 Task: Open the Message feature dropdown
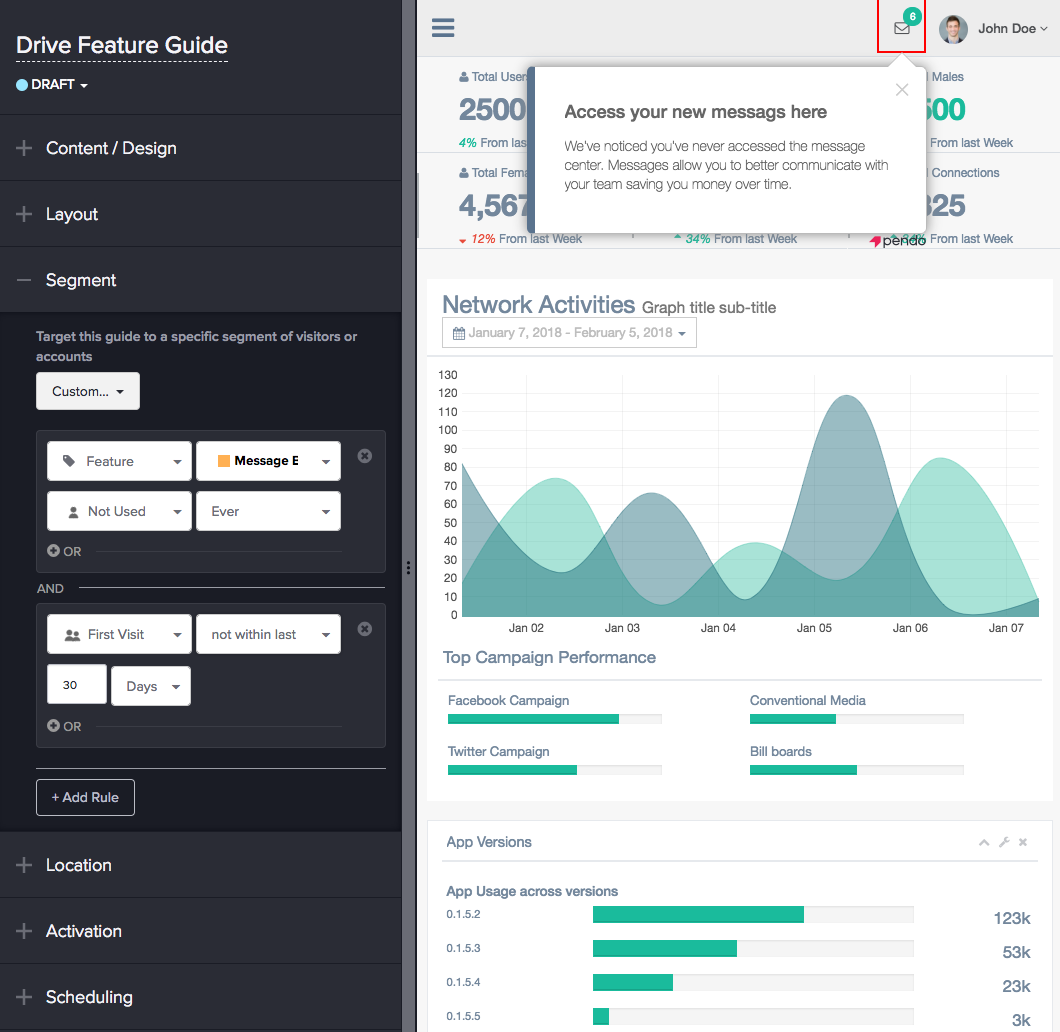tap(268, 461)
